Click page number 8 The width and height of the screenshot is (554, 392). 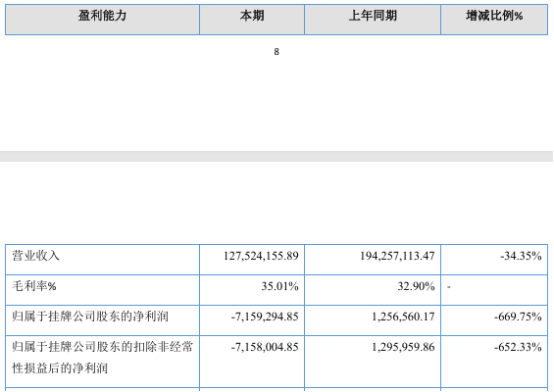click(x=276, y=52)
